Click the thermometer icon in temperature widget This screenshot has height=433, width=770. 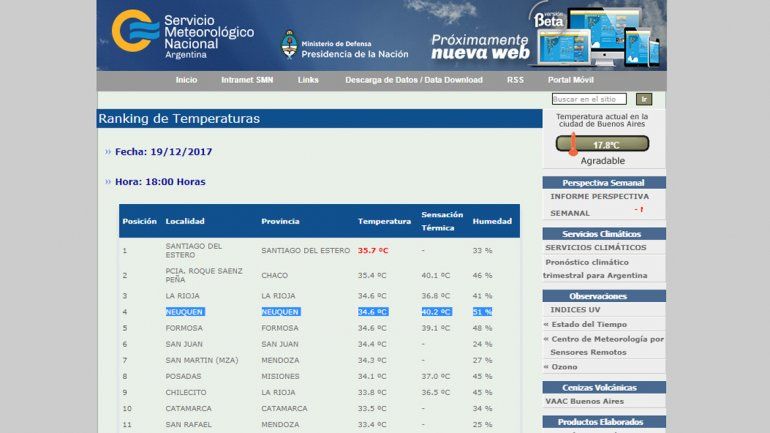pyautogui.click(x=573, y=144)
